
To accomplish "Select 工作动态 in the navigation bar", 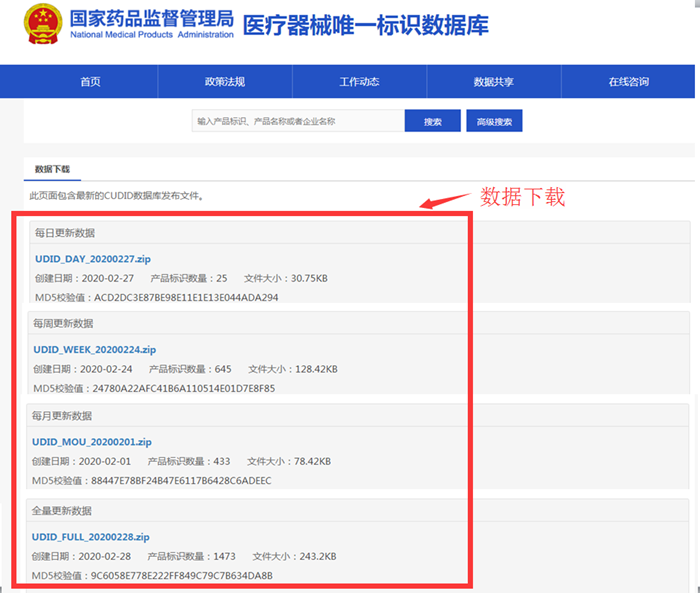I will [359, 82].
